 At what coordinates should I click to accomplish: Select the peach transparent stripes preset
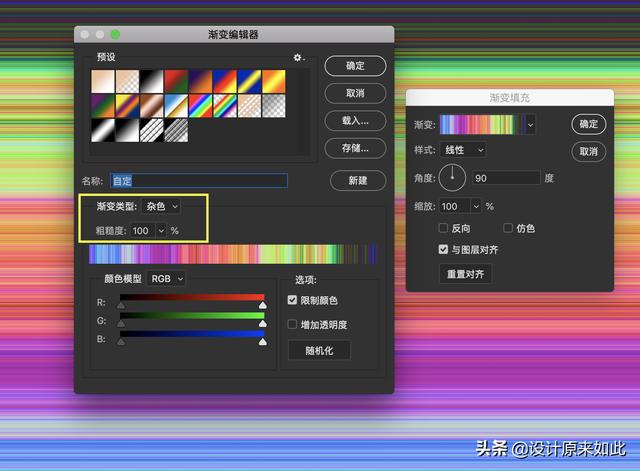pyautogui.click(x=249, y=106)
